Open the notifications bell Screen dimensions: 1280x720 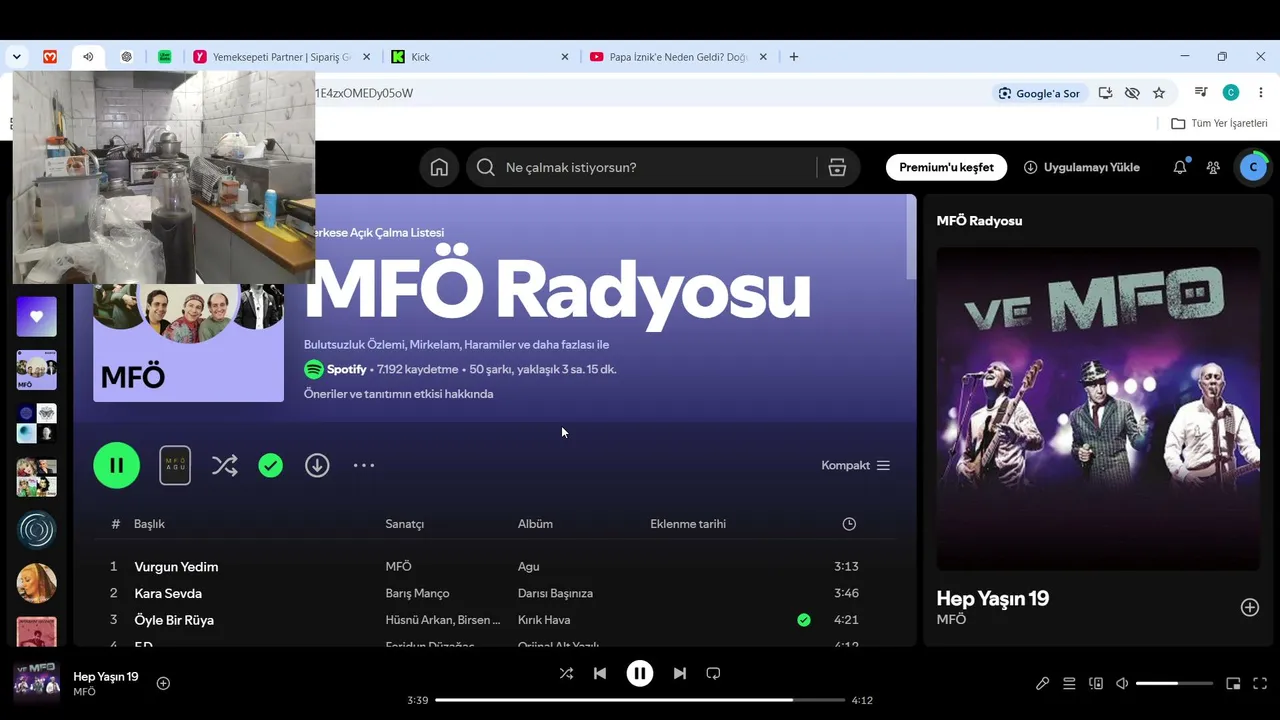point(1180,167)
